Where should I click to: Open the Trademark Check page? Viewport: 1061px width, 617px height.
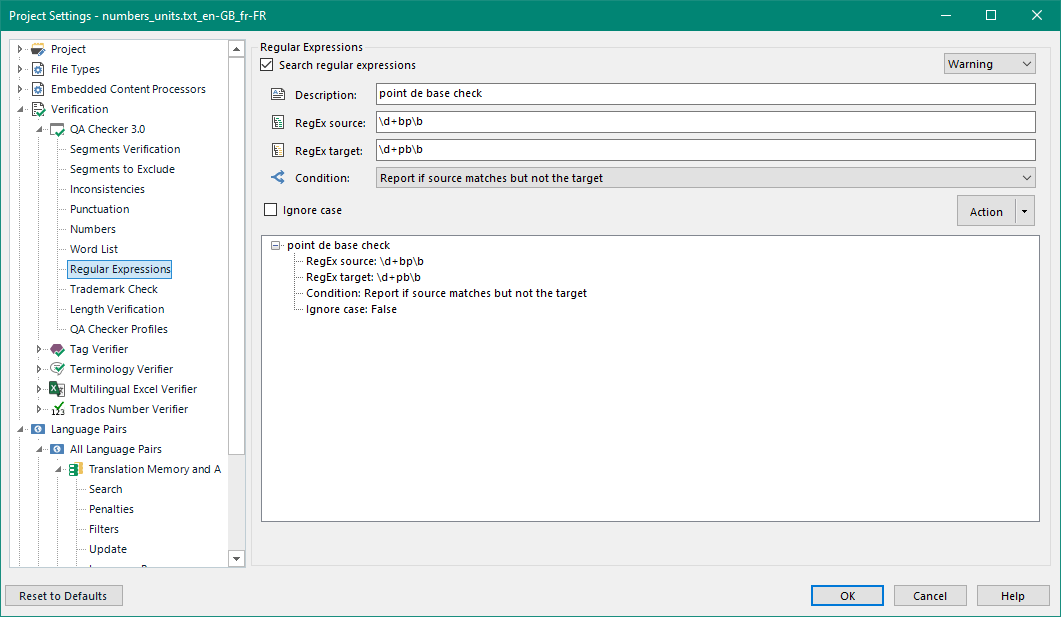tap(114, 289)
